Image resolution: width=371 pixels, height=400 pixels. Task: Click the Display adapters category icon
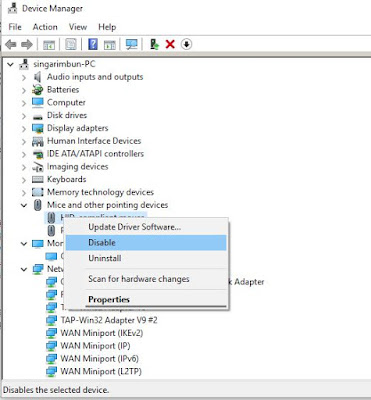click(38, 128)
